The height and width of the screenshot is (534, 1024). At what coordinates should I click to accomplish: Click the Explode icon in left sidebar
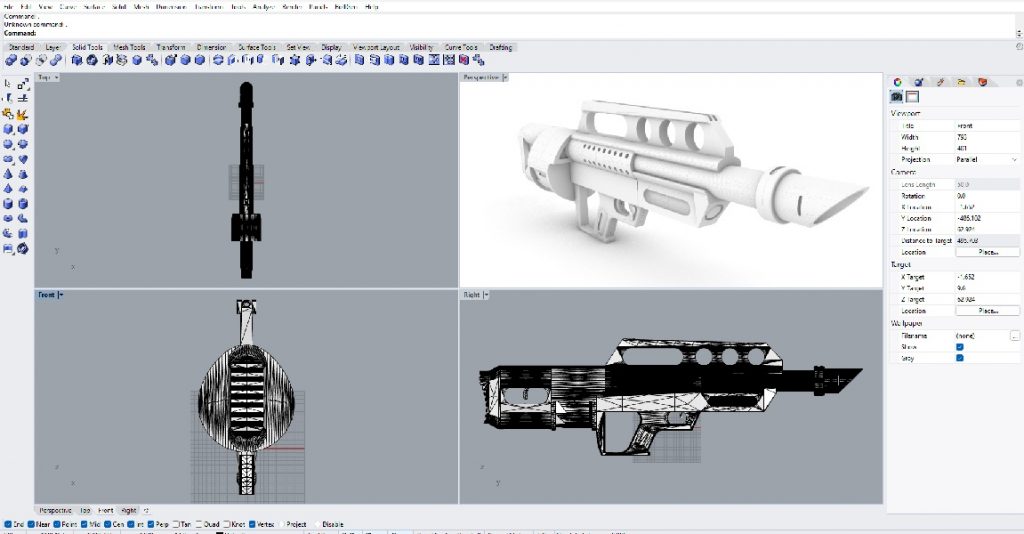[x=22, y=114]
